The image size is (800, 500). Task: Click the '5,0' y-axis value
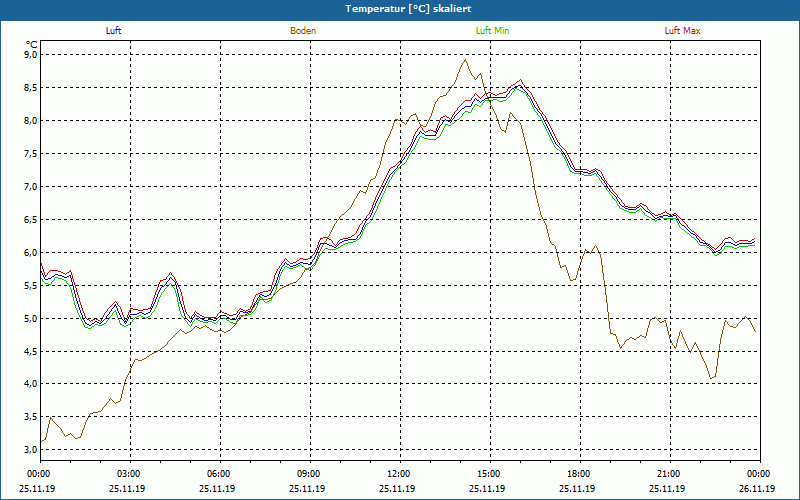(31, 318)
